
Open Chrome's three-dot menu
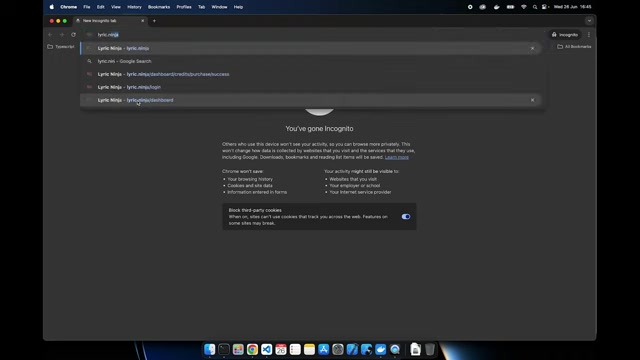click(x=589, y=35)
